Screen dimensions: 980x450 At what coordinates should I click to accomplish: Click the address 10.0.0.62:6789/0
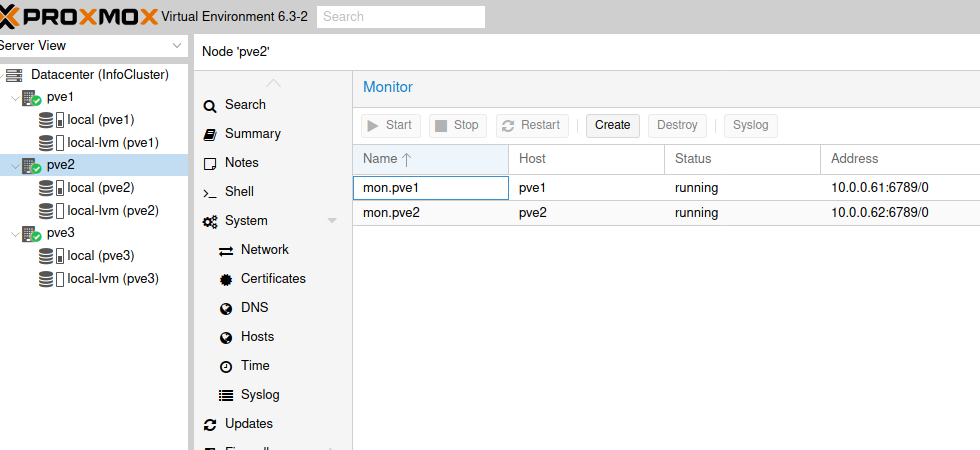point(879,212)
